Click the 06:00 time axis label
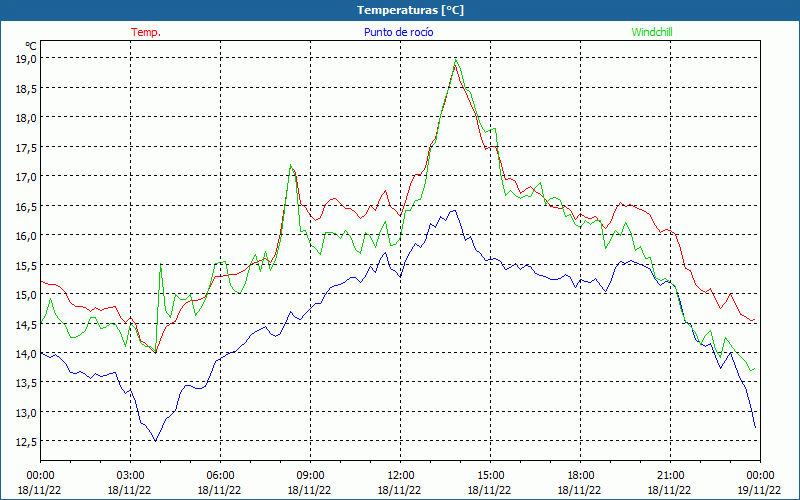The image size is (800, 500). [220, 476]
